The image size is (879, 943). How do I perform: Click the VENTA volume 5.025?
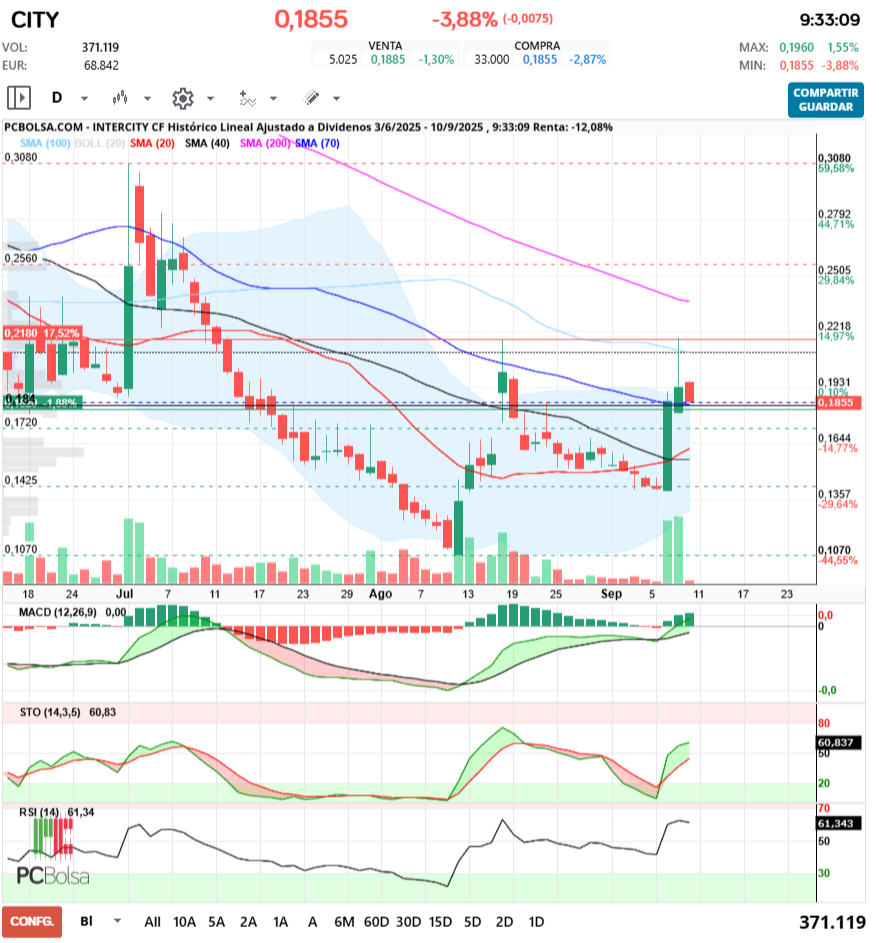pos(343,60)
